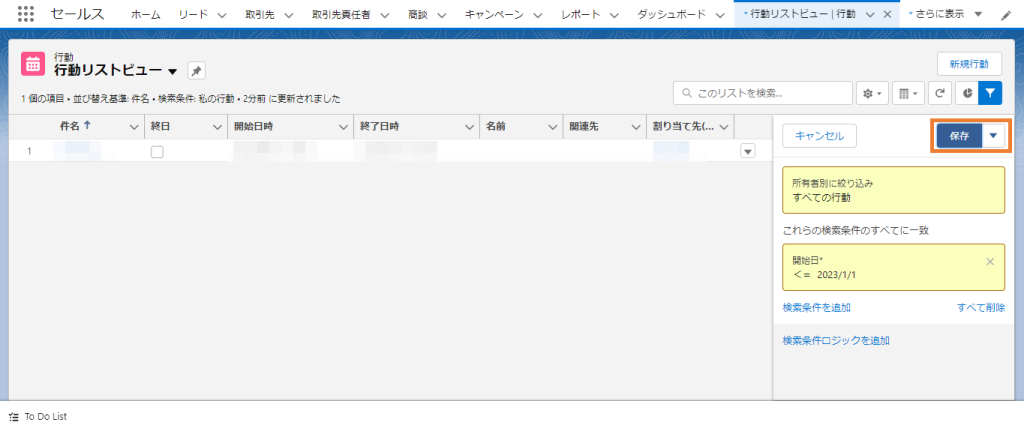This screenshot has width=1024, height=431.
Task: Show the chart panel icon
Action: pos(966,93)
